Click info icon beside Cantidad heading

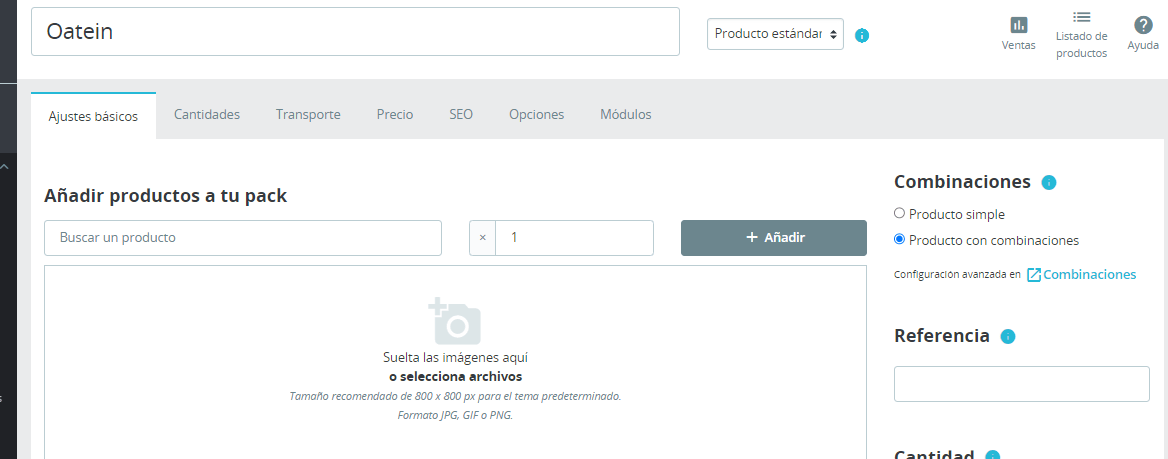992,456
